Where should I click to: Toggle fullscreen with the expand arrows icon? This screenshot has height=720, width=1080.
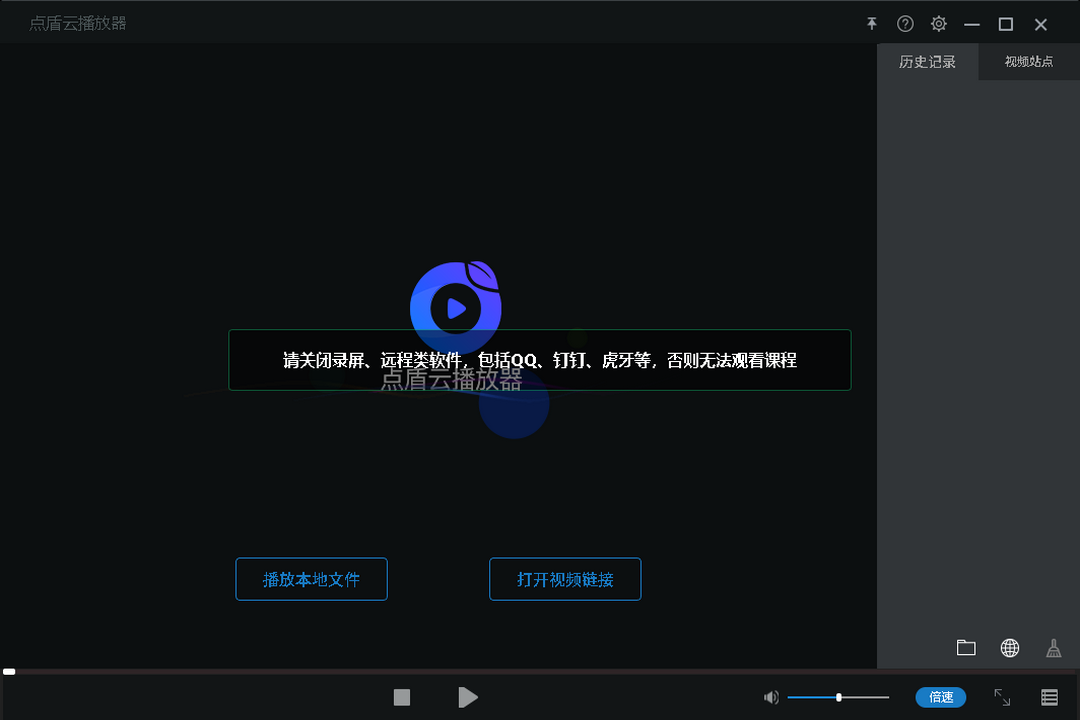(x=1002, y=697)
